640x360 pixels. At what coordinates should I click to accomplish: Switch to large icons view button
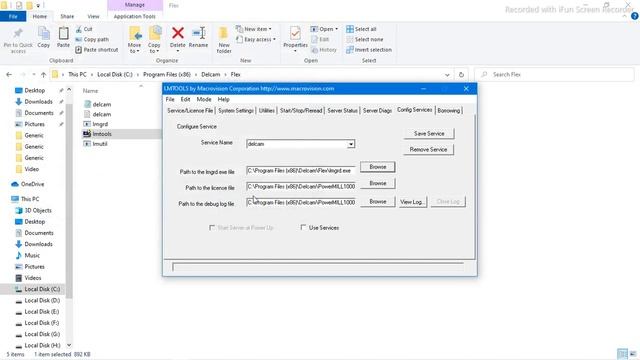point(633,354)
